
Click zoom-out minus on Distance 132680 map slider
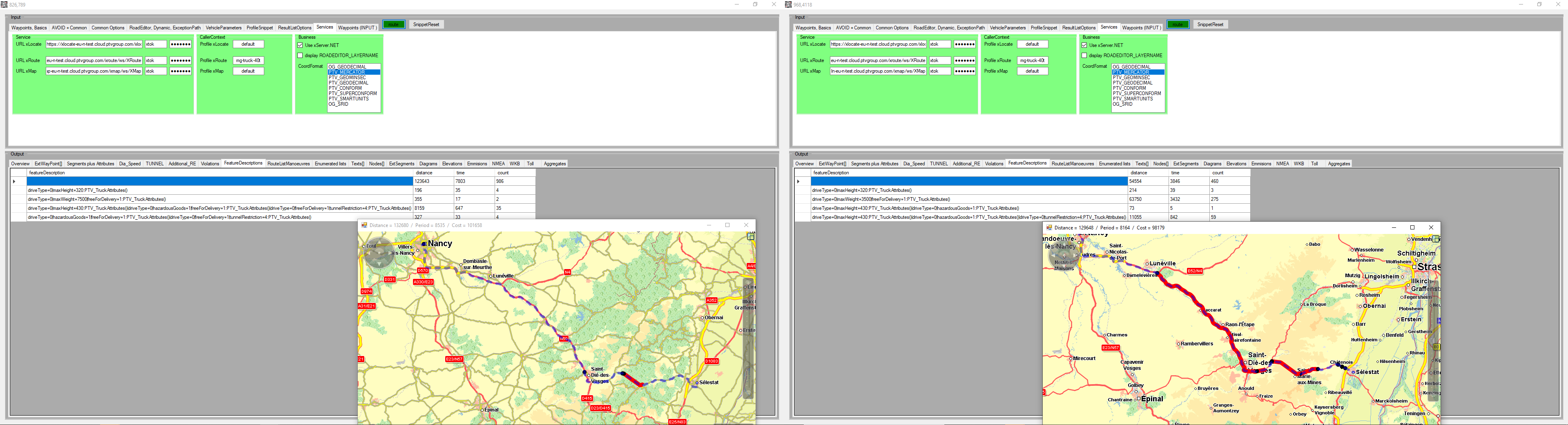pyautogui.click(x=749, y=394)
